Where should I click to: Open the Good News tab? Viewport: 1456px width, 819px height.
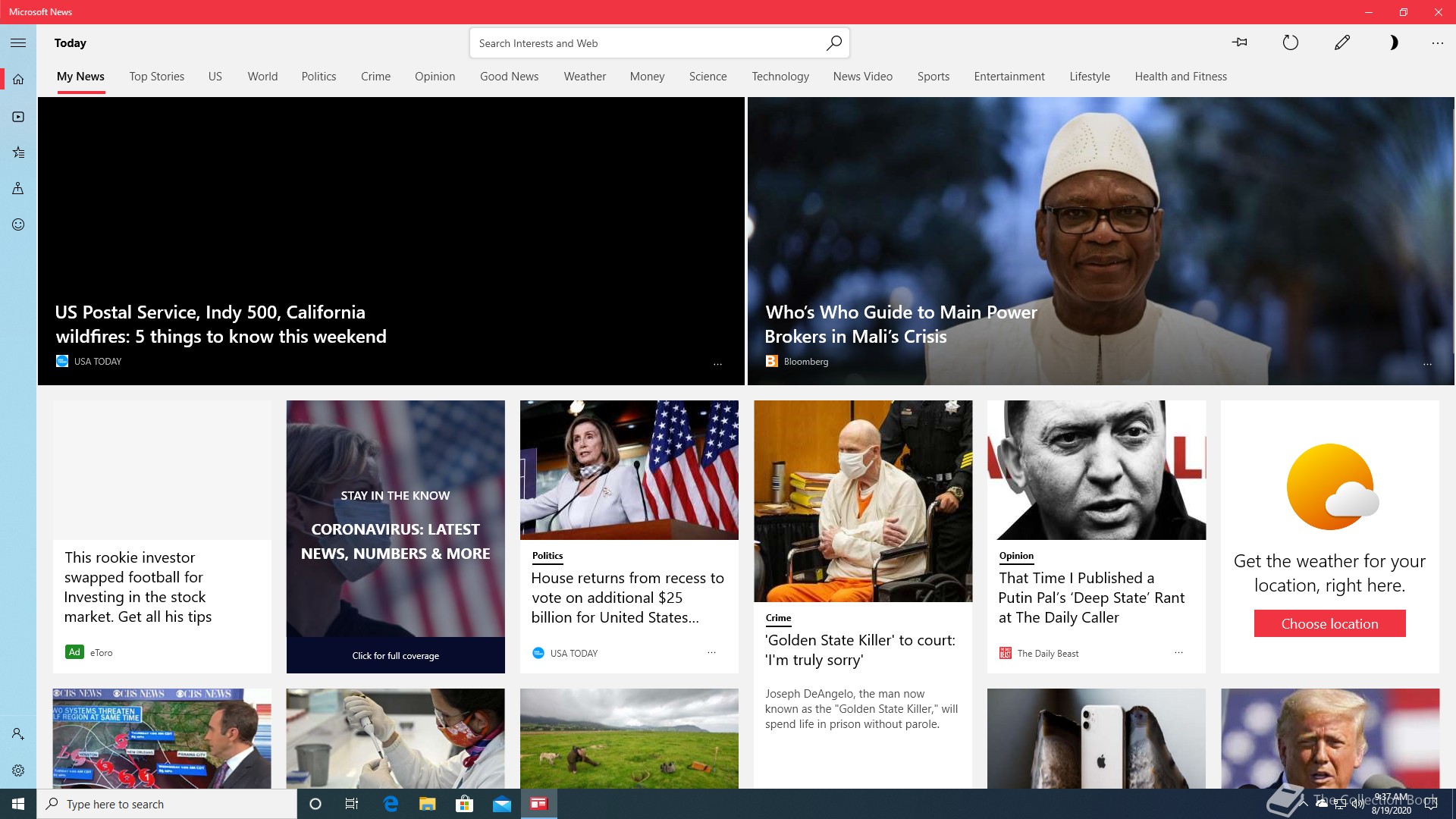(509, 77)
